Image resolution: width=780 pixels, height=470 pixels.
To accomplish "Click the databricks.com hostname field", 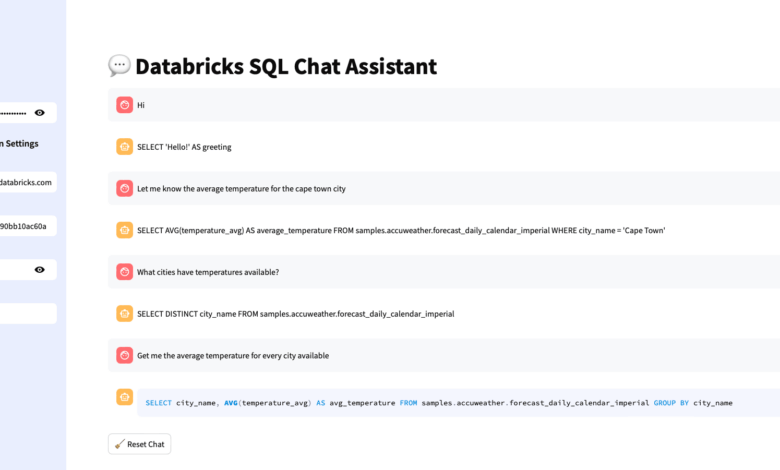I will coord(28,183).
